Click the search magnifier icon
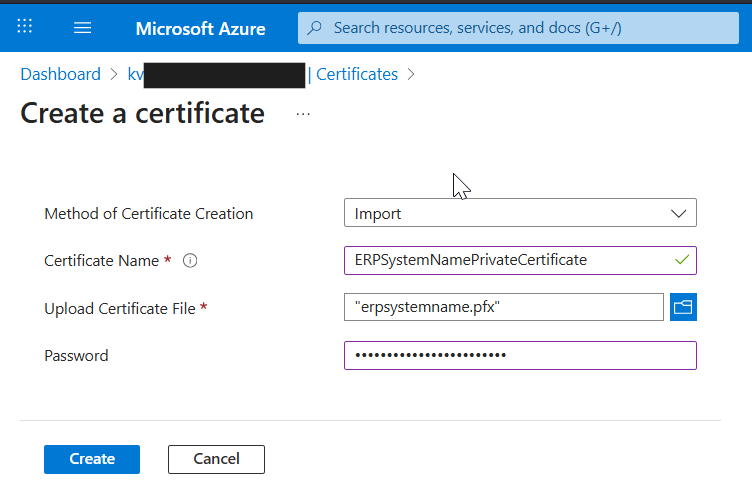752x494 pixels. pyautogui.click(x=315, y=28)
